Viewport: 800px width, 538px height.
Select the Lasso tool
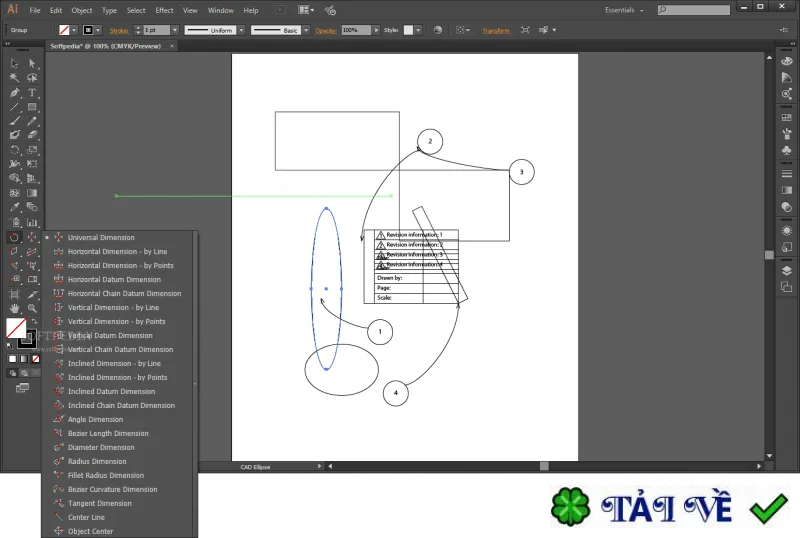(x=32, y=78)
